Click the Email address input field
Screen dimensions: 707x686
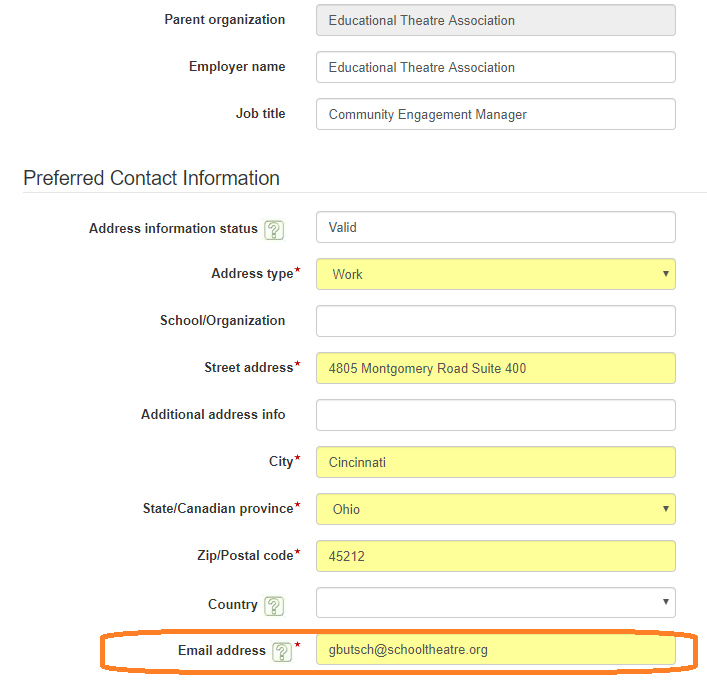click(495, 650)
